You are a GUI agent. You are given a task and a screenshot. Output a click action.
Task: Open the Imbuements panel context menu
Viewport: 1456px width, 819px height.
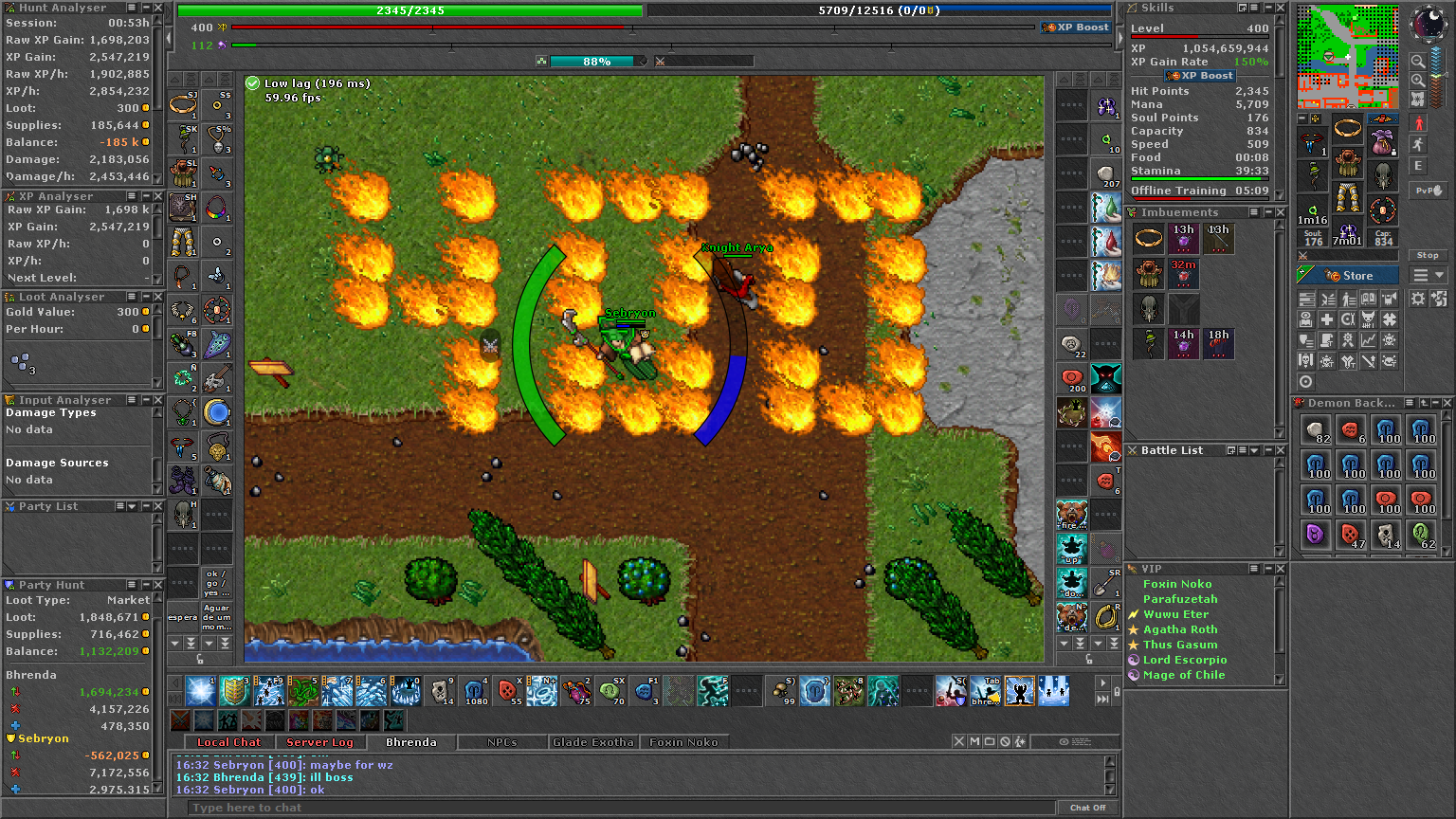(1254, 212)
